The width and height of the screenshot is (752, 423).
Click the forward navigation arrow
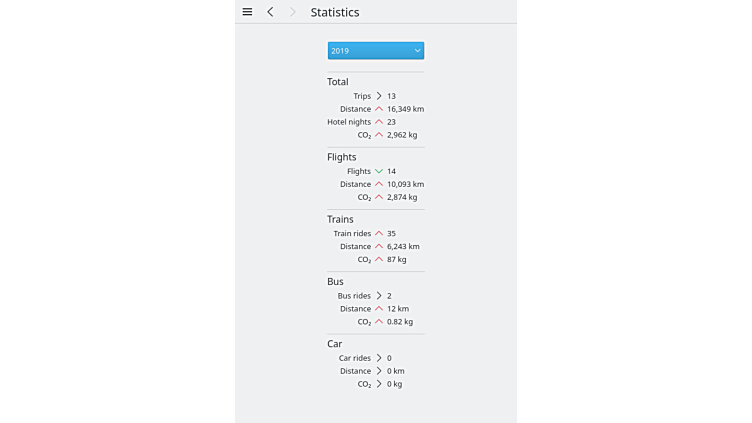[x=293, y=12]
